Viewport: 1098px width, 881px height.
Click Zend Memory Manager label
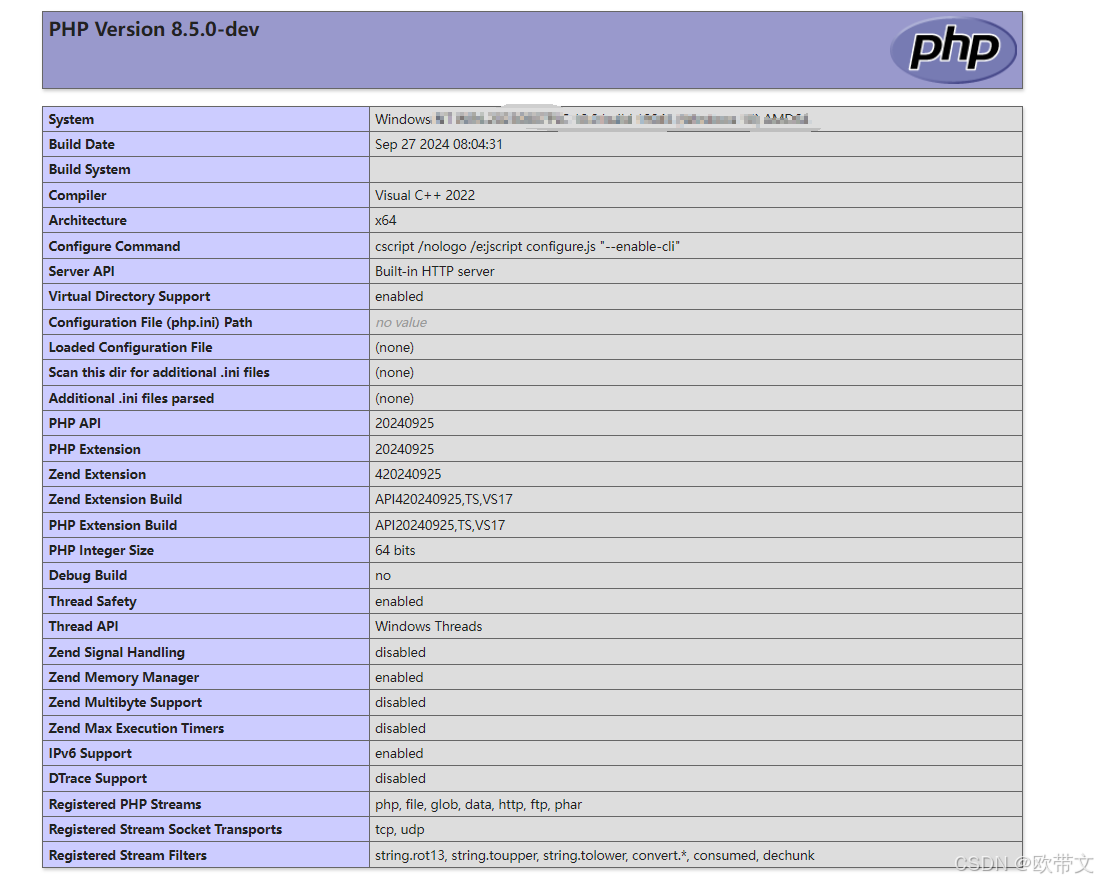click(x=124, y=677)
